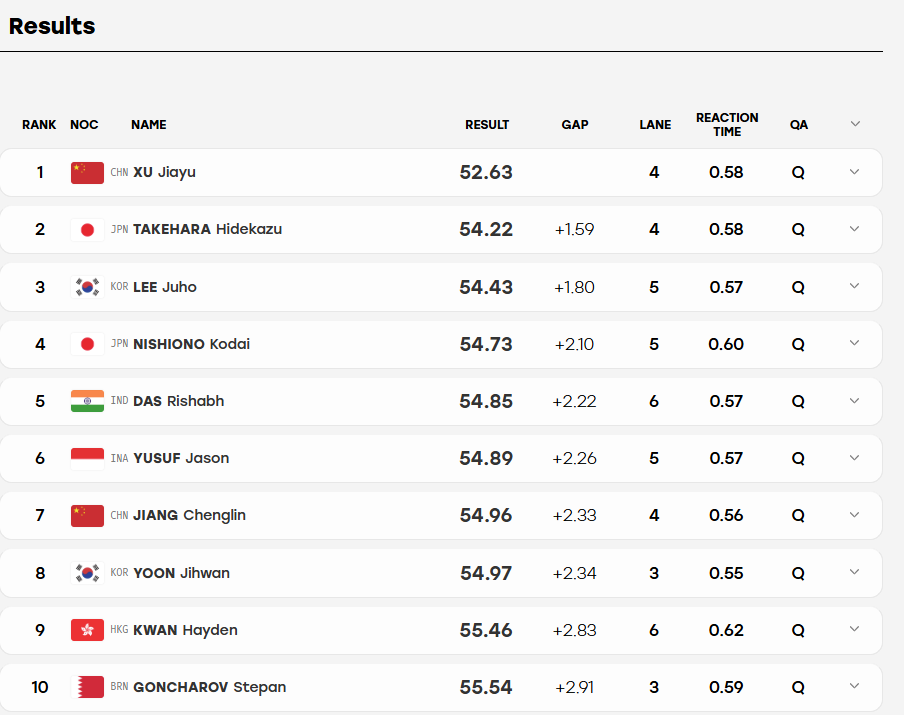
Task: Select LEE Juho's result time 54.43
Action: (x=486, y=287)
